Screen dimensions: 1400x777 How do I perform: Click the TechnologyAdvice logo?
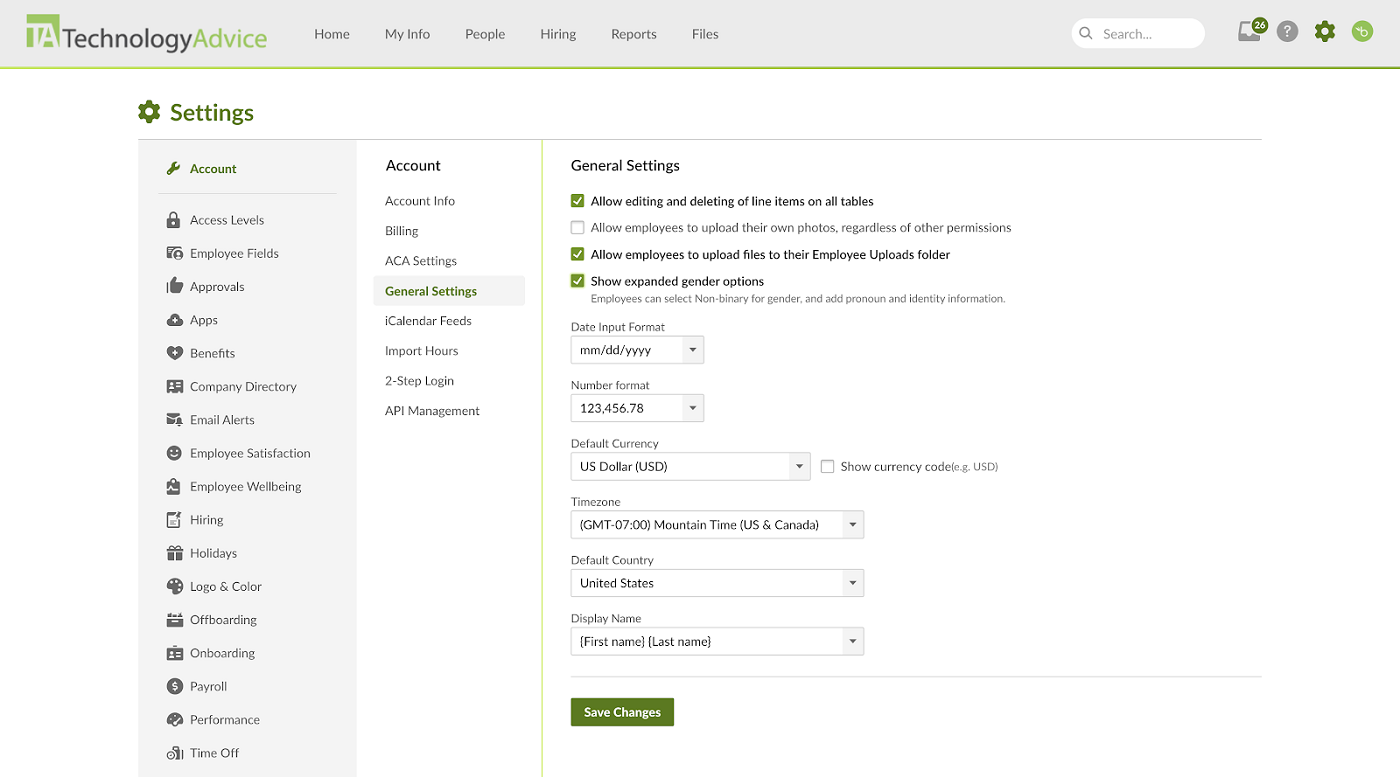click(x=146, y=34)
